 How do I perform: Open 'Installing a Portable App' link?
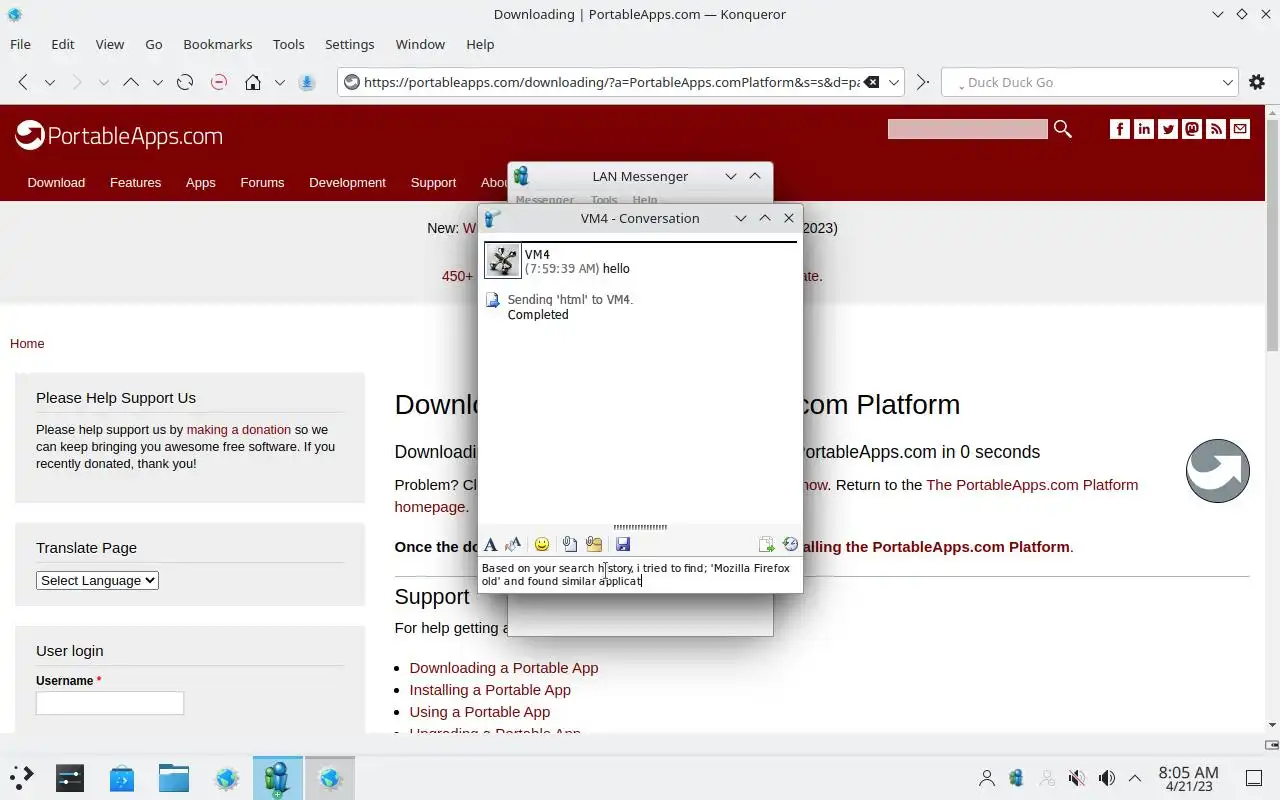(x=490, y=689)
